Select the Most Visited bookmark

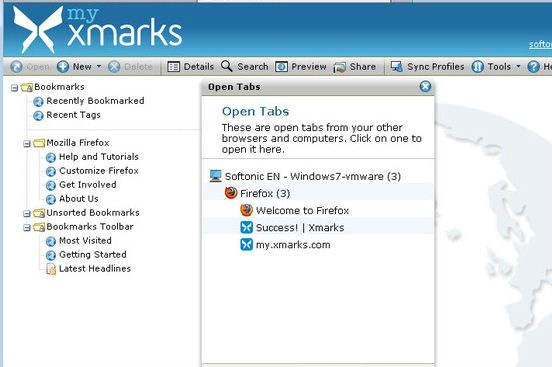(x=85, y=241)
